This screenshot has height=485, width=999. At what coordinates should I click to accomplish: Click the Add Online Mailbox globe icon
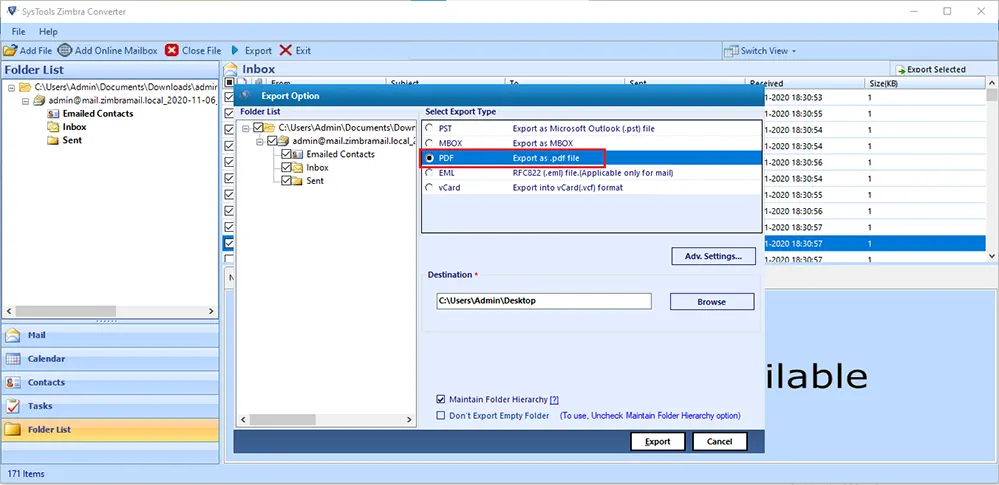65,50
